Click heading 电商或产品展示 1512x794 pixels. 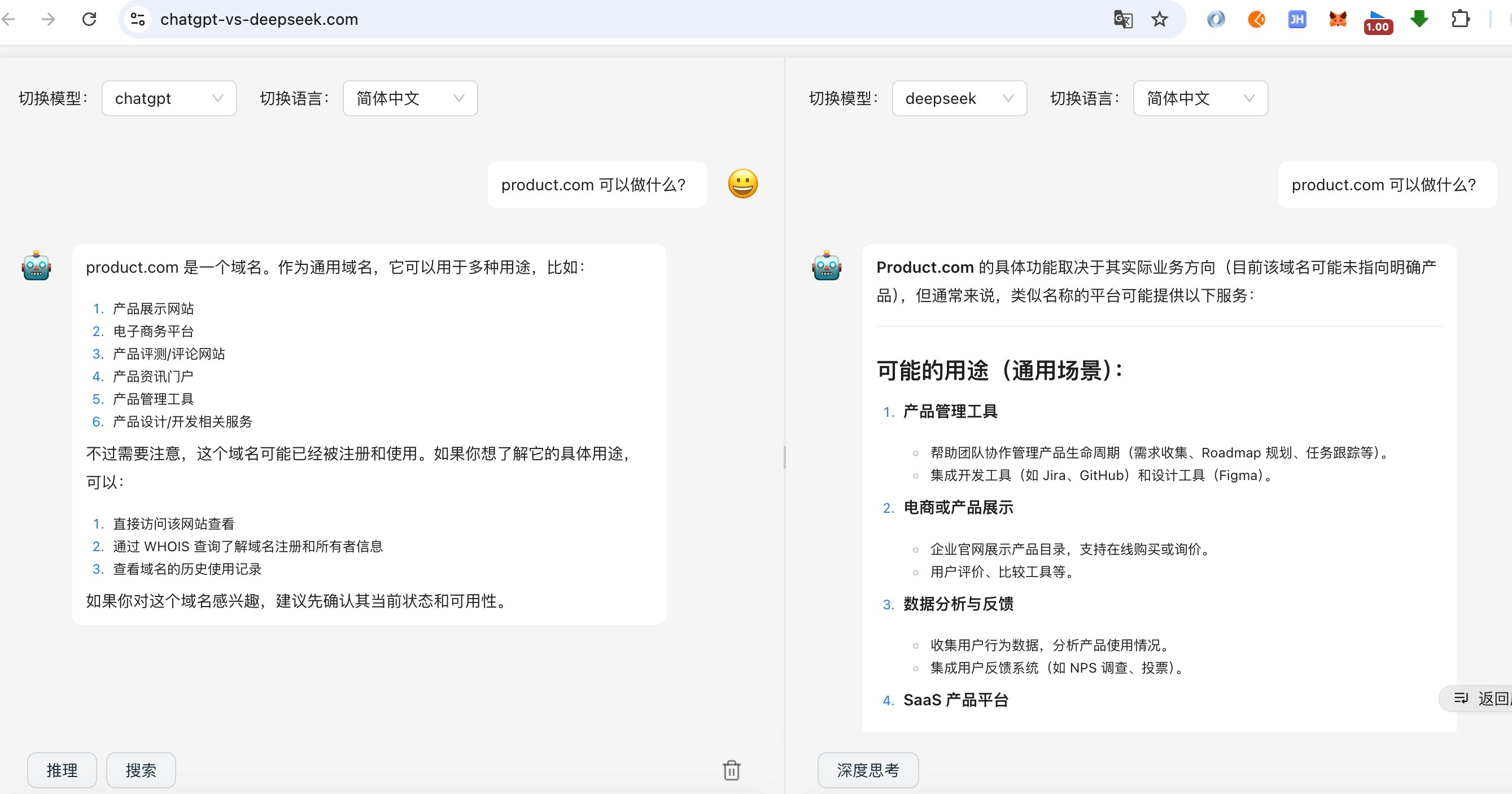(x=959, y=508)
